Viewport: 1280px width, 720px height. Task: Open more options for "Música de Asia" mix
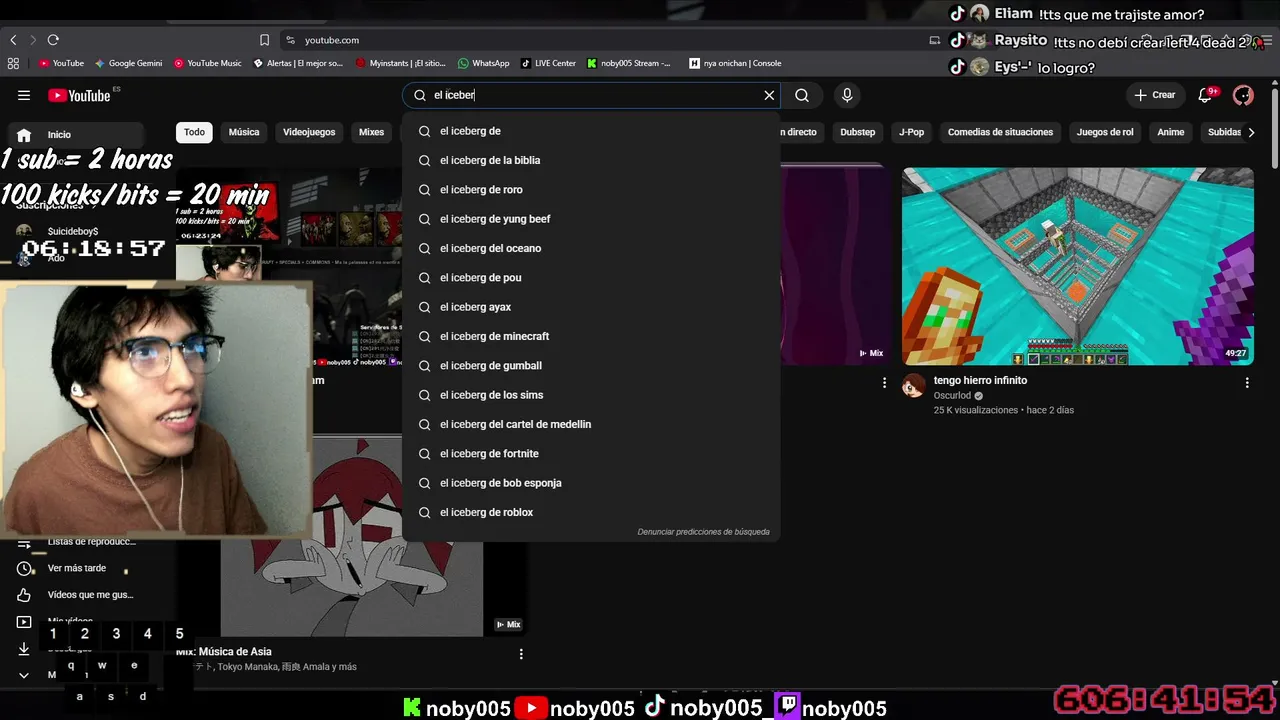coord(521,654)
